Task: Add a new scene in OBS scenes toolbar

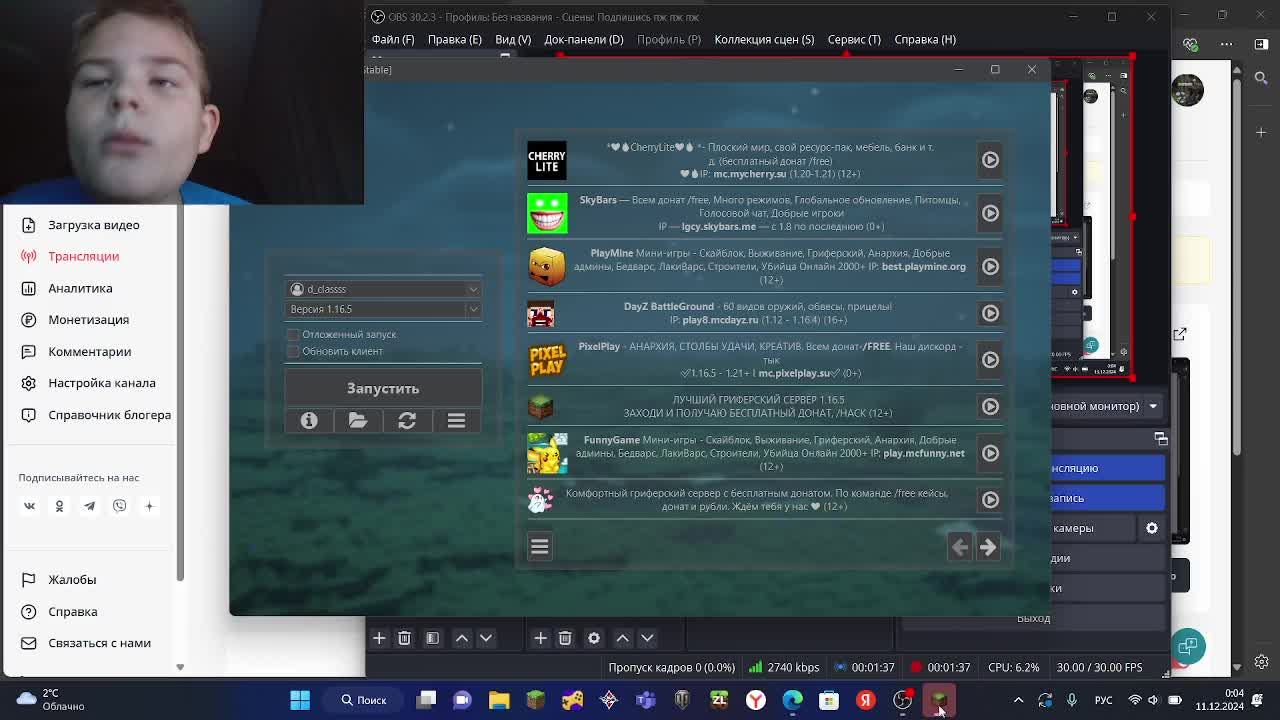Action: tap(379, 638)
